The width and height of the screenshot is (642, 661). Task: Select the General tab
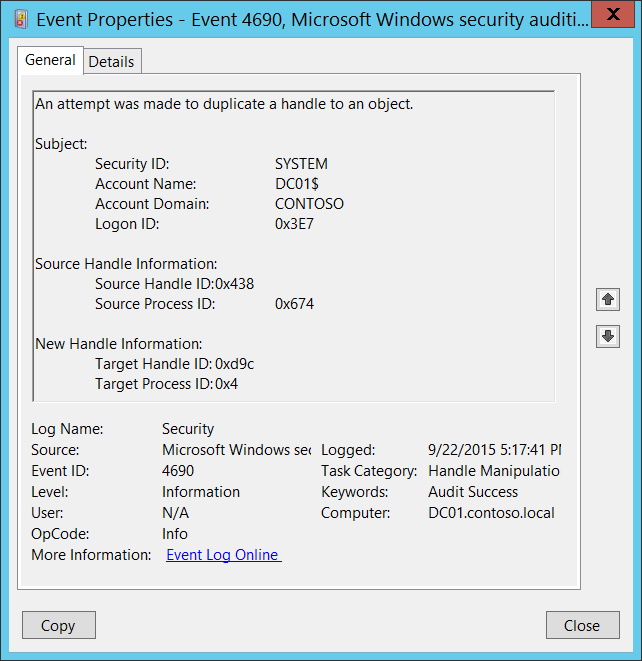(50, 60)
